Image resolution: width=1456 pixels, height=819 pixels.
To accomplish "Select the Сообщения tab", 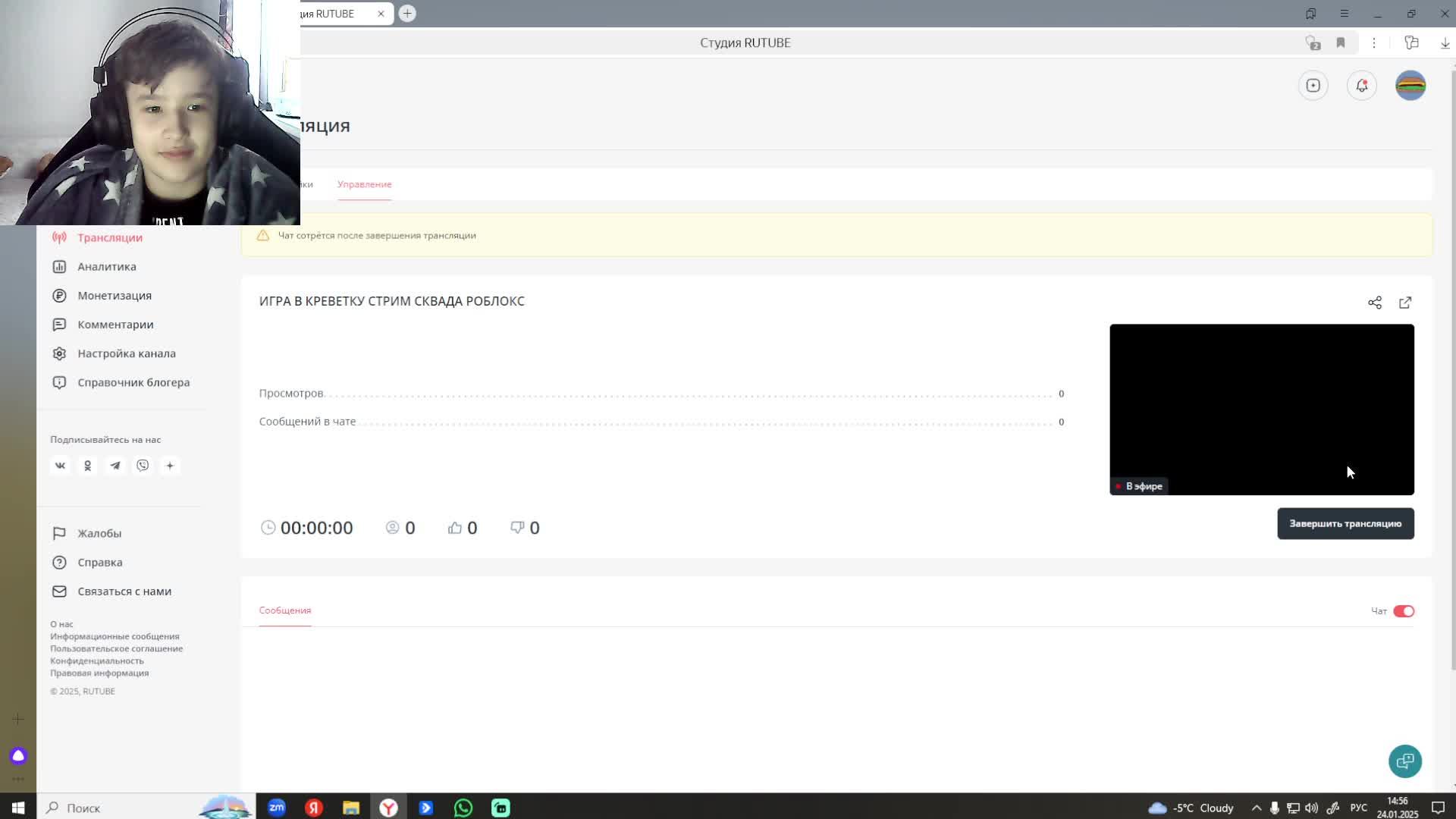I will point(285,610).
